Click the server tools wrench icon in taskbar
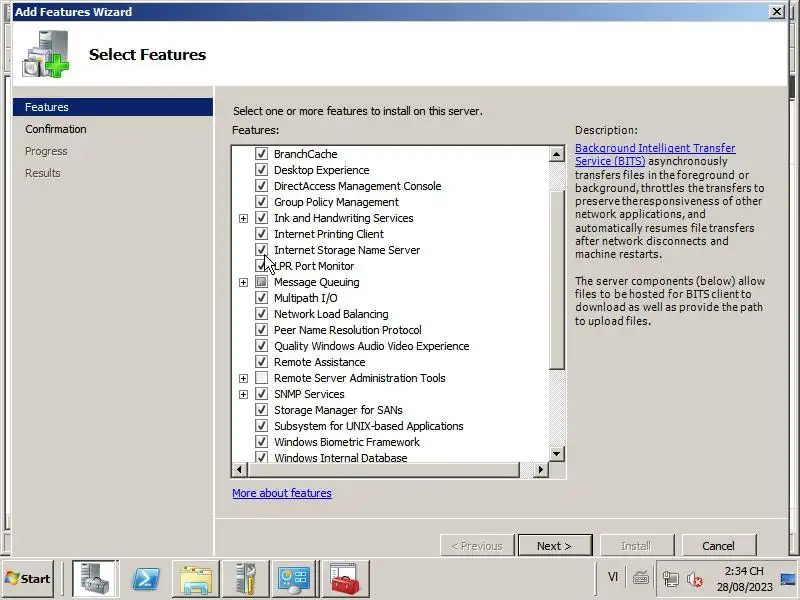Viewport: 800px width, 600px height. click(x=246, y=579)
